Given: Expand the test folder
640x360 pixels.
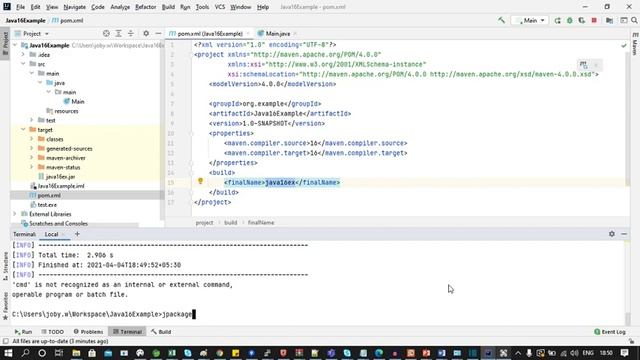Looking at the screenshot, I should (32, 120).
